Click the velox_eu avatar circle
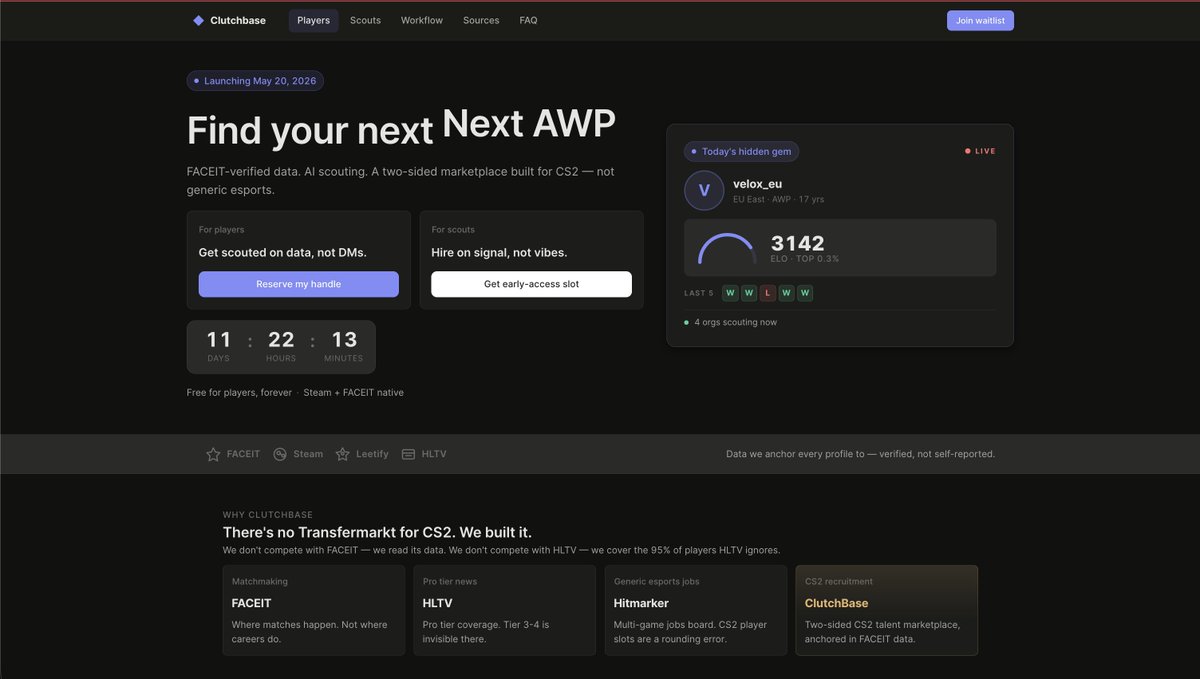 click(x=704, y=190)
